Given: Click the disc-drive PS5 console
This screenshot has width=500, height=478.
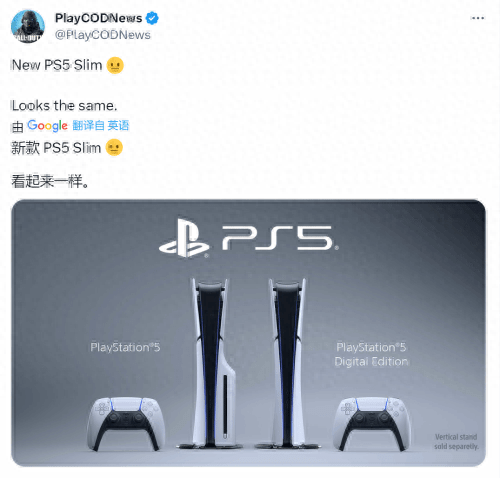Looking at the screenshot, I should 211,363.
